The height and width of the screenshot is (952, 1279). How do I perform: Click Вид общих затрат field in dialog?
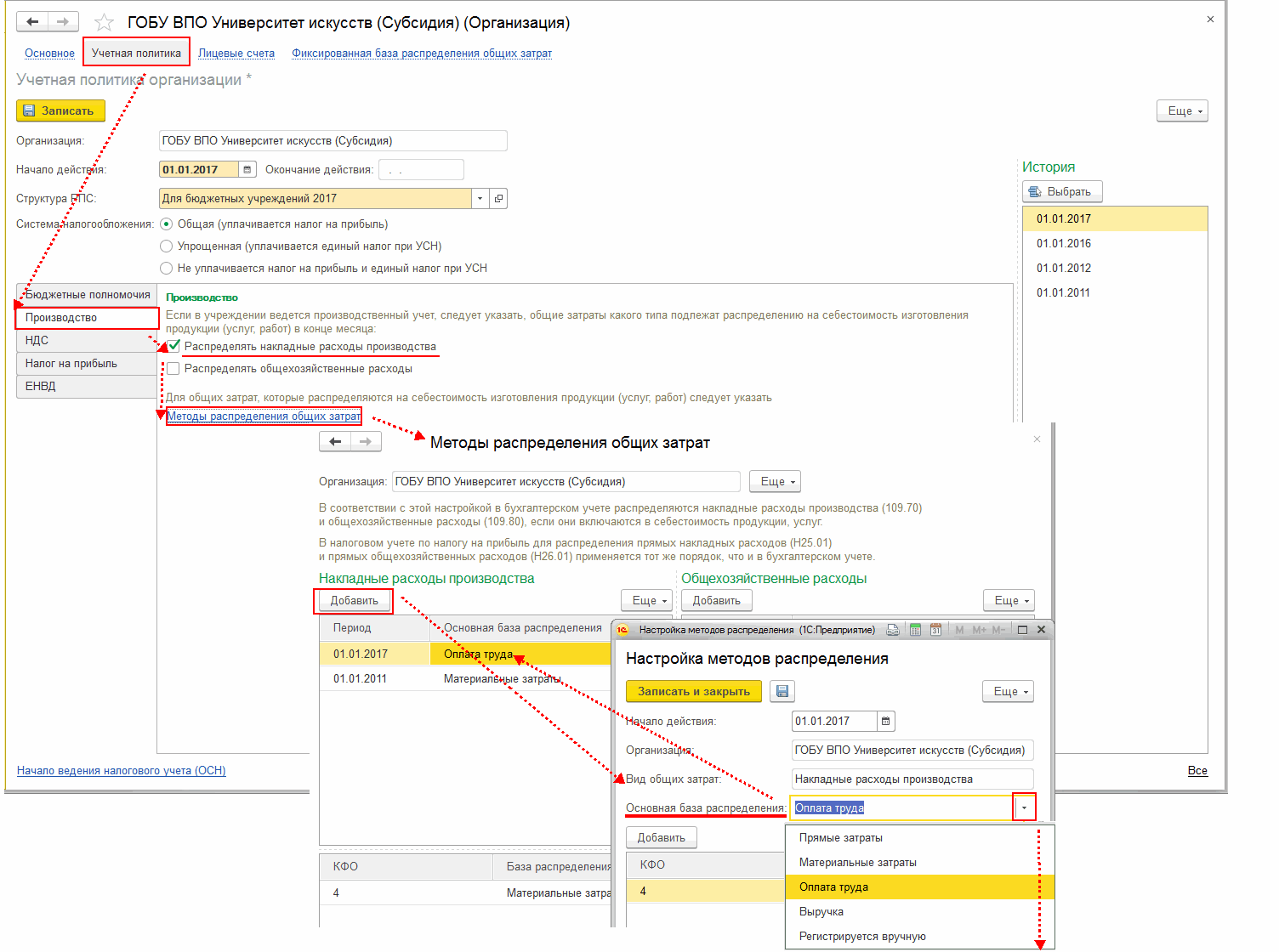[x=912, y=779]
